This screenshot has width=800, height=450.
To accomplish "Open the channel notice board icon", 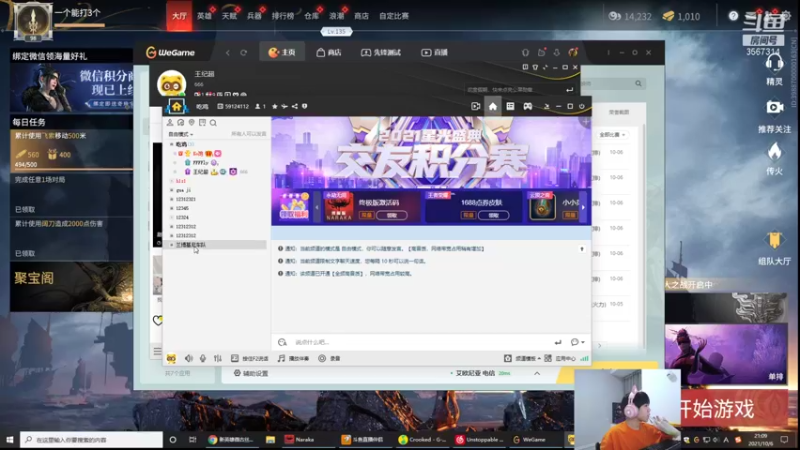I will pyautogui.click(x=202, y=122).
